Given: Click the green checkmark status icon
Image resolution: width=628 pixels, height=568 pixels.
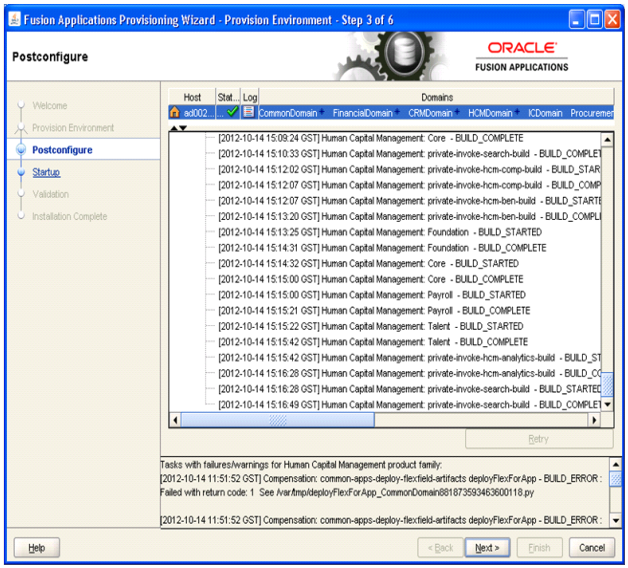Looking at the screenshot, I should point(232,112).
